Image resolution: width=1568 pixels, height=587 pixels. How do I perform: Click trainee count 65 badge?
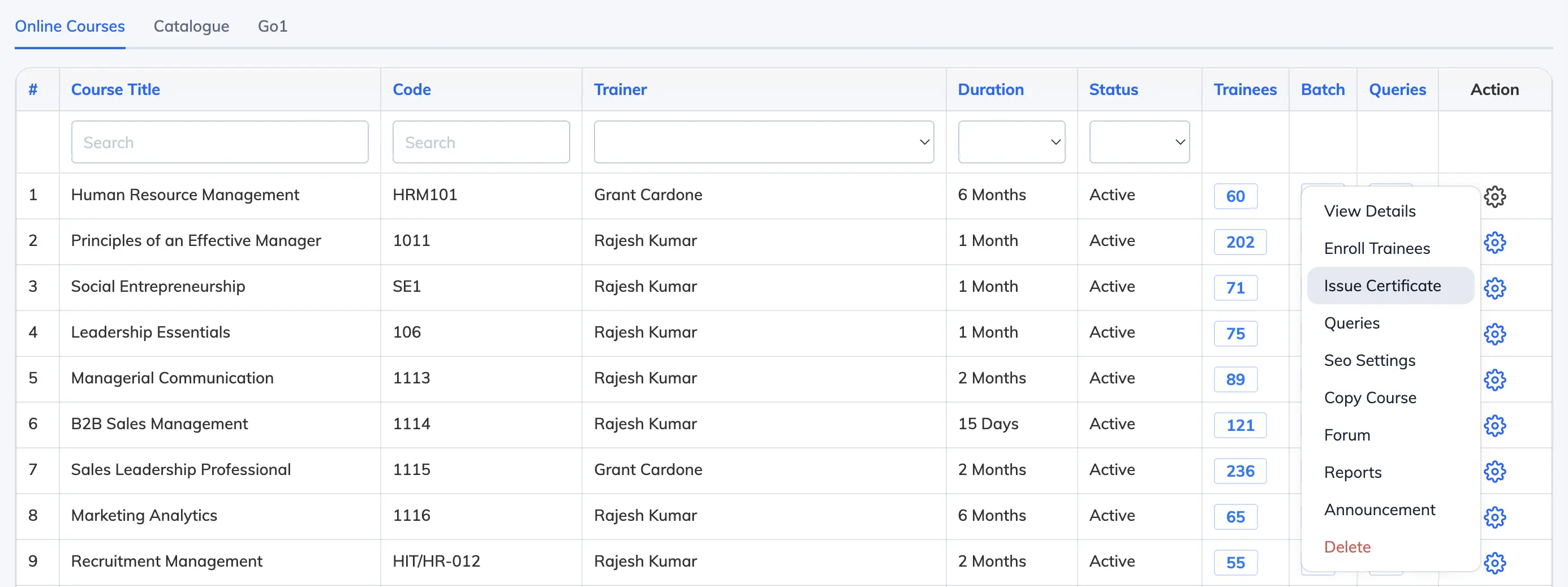tap(1235, 517)
